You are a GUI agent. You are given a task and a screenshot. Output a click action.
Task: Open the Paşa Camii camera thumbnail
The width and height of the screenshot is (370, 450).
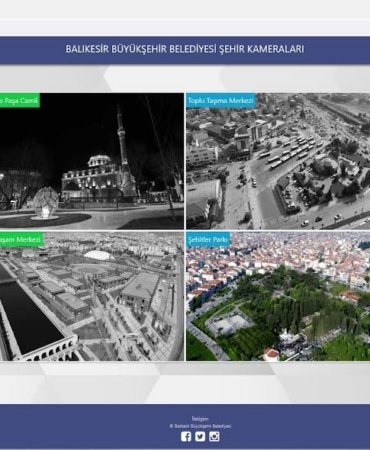92,161
